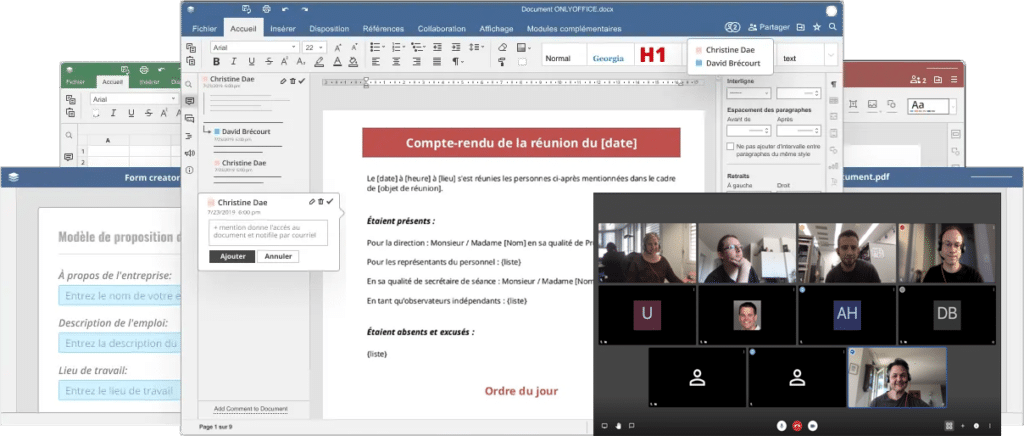
Task: Select the DB participant tile in video call
Action: (x=947, y=315)
